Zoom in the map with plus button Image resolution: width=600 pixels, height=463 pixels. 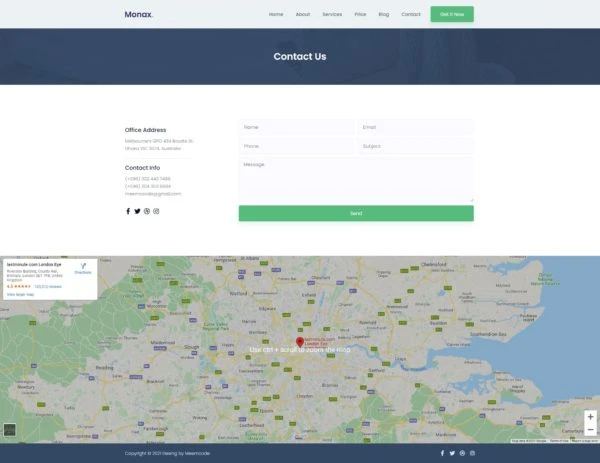[590, 416]
